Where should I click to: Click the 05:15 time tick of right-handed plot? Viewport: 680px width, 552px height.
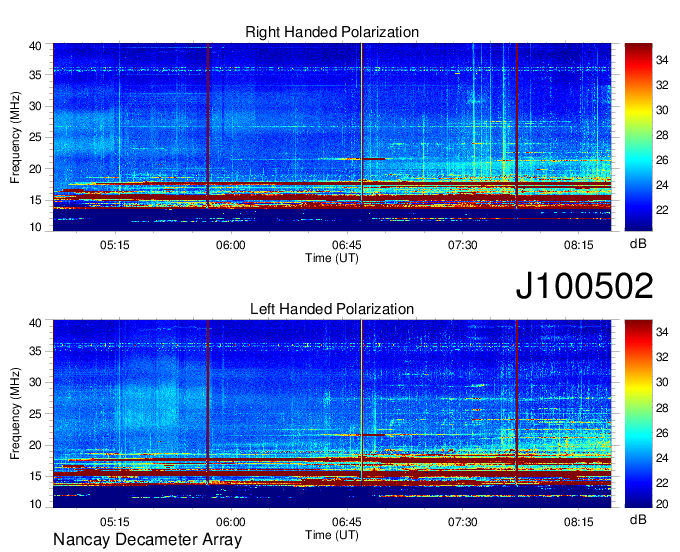click(115, 245)
